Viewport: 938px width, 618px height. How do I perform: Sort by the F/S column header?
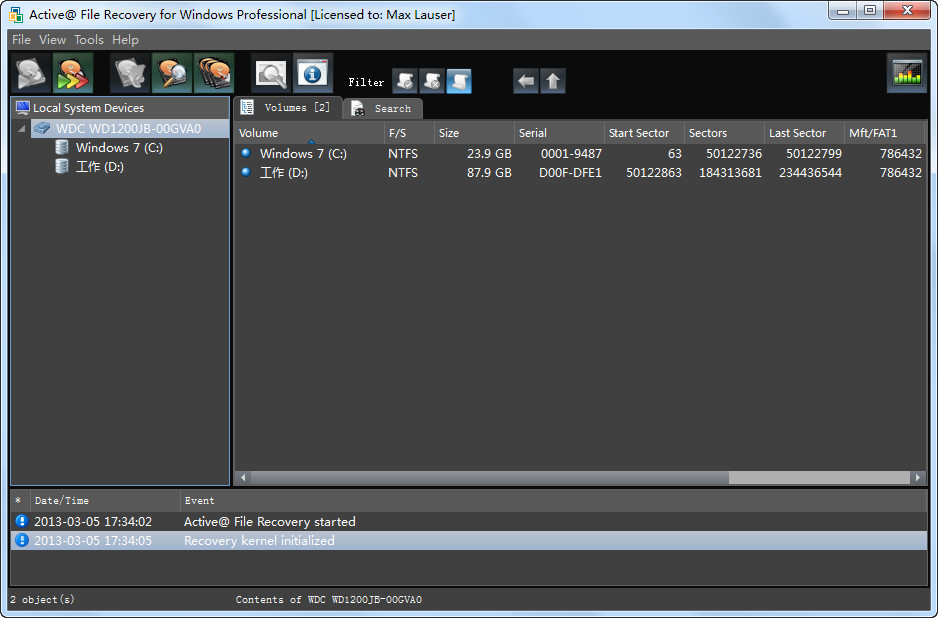409,133
